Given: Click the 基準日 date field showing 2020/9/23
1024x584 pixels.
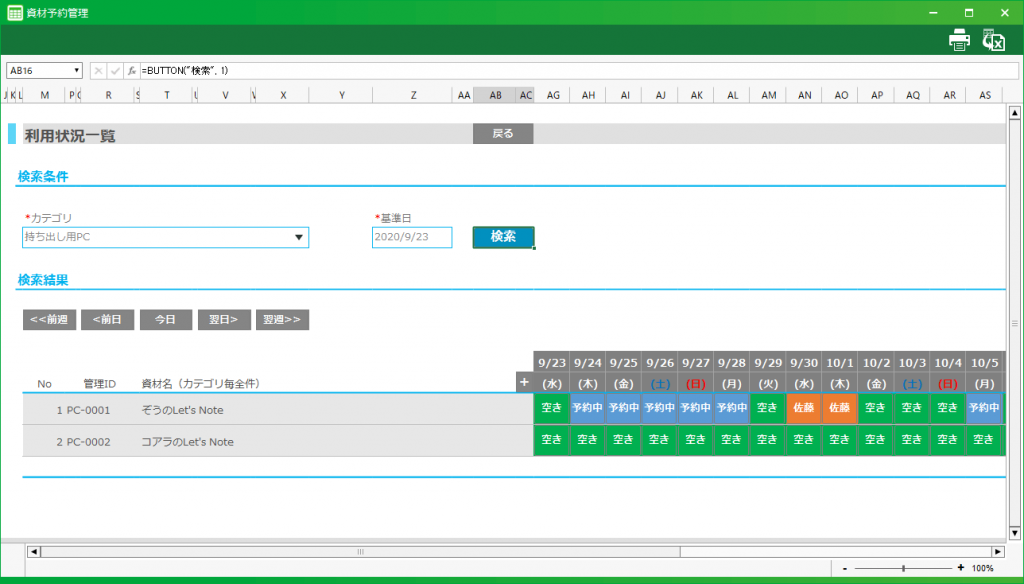Looking at the screenshot, I should 411,237.
